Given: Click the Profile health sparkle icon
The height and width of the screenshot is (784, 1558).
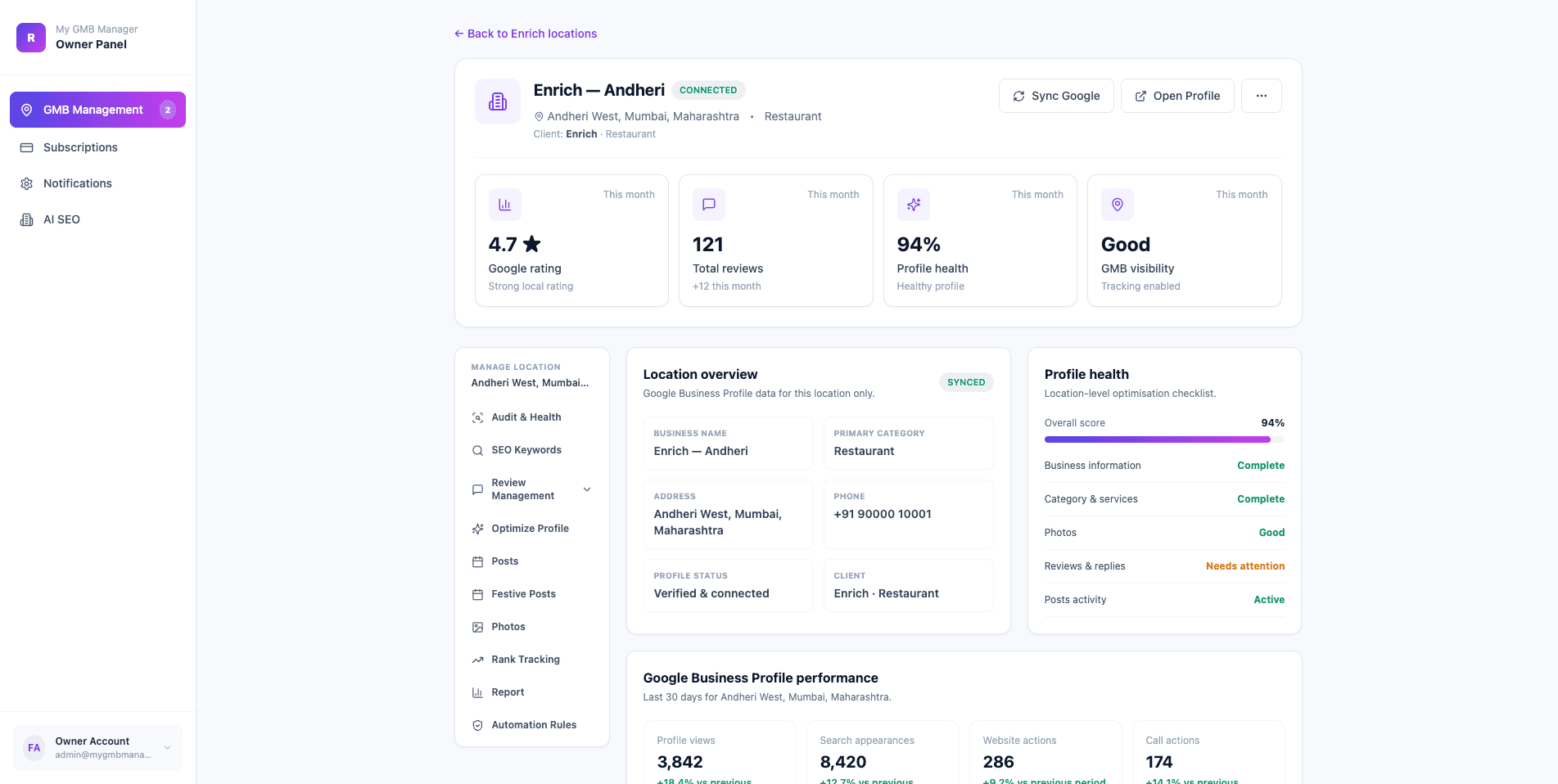Looking at the screenshot, I should 913,205.
